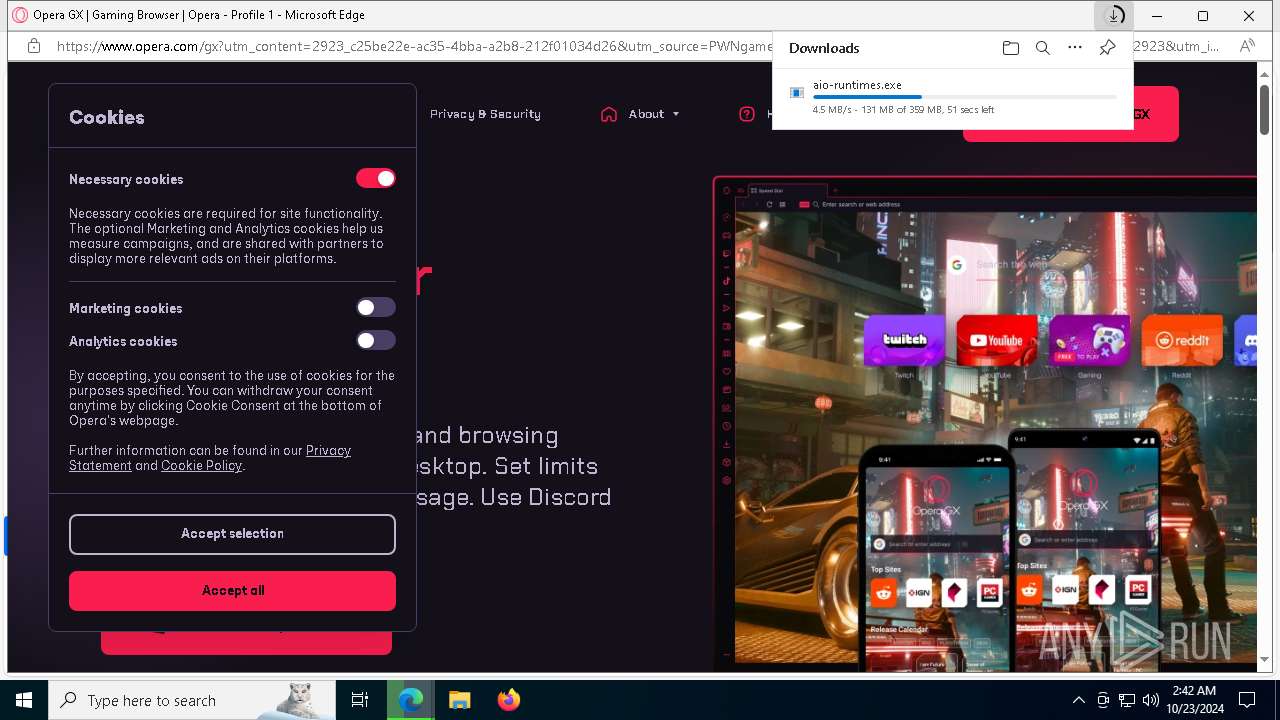Screen dimensions: 1280x720
Task: Open Windows Start menu
Action: point(24,700)
